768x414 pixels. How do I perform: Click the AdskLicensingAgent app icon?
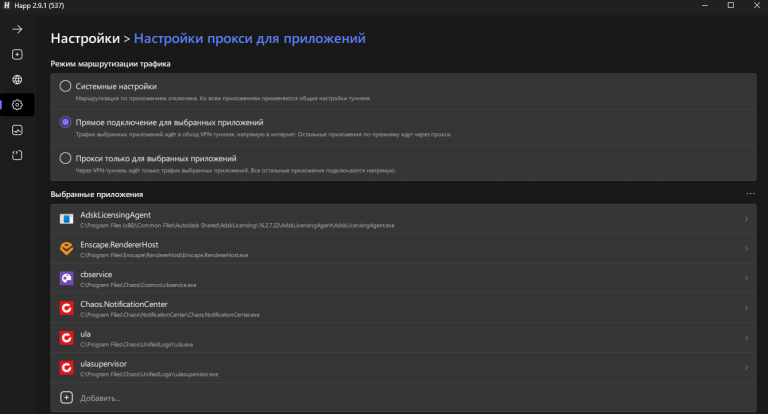[67, 219]
